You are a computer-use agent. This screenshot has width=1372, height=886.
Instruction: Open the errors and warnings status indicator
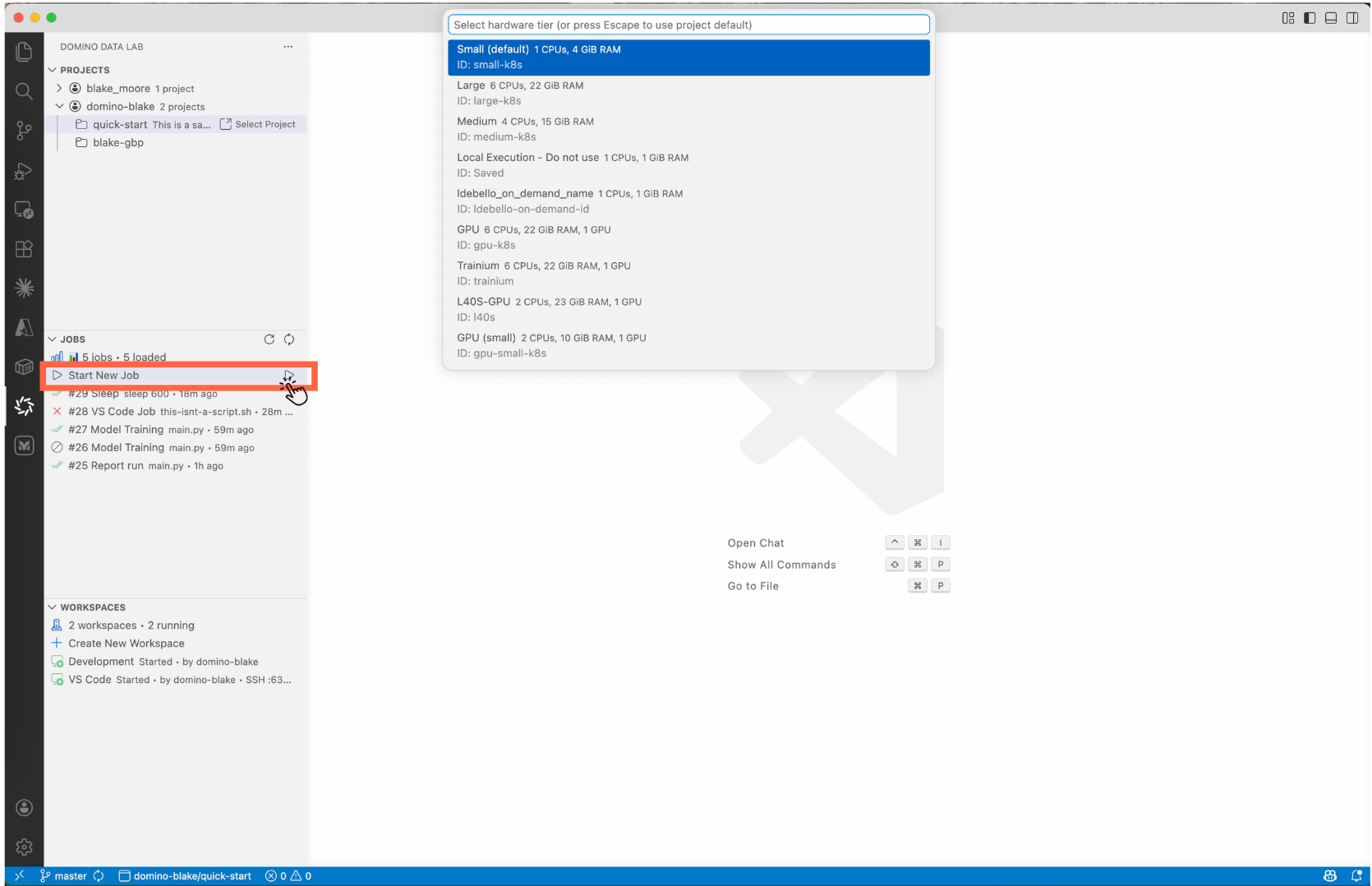pyautogui.click(x=288, y=876)
